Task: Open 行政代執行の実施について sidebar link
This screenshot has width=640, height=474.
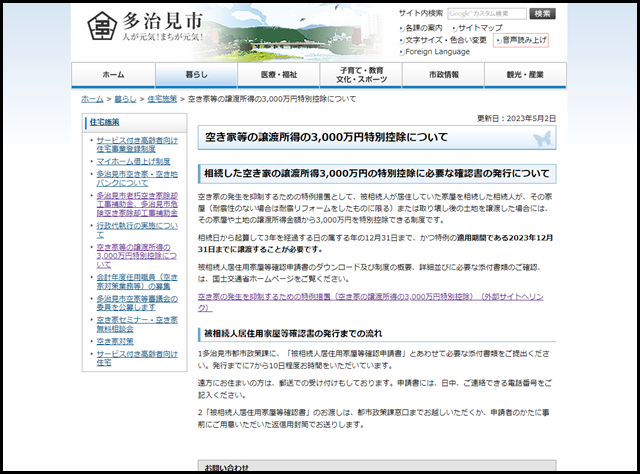Action: [137, 230]
